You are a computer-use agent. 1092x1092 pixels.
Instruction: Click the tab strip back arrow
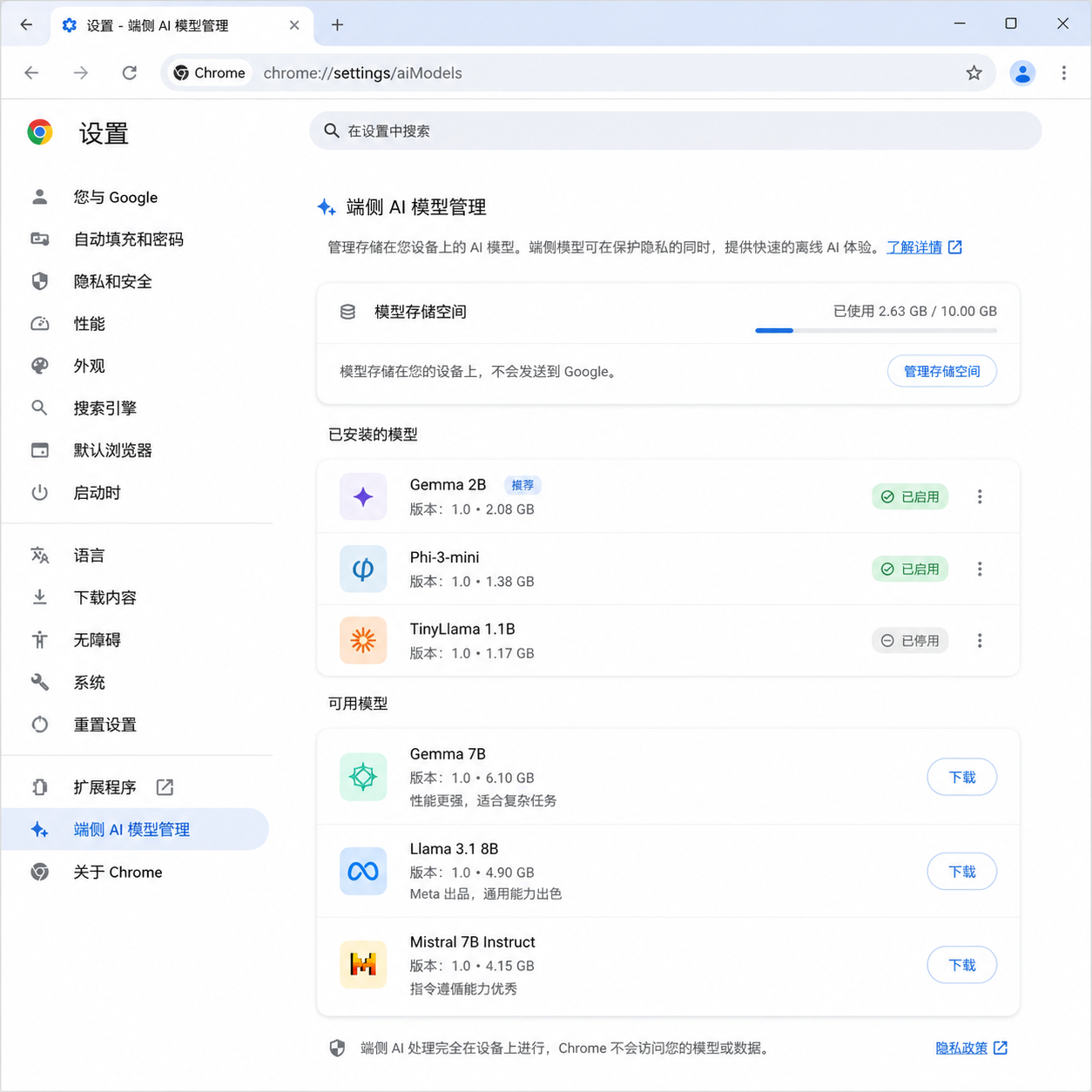coord(26,24)
